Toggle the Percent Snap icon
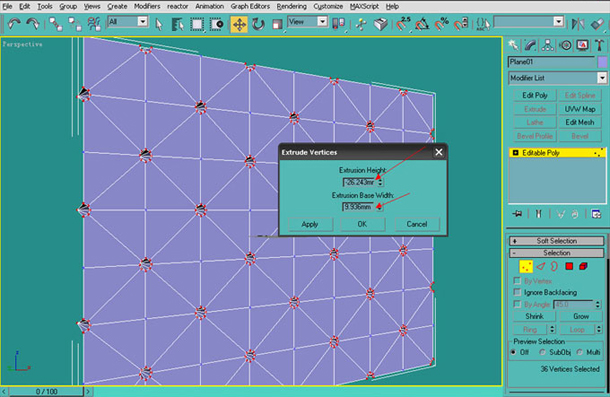This screenshot has width=610, height=397. [442, 24]
